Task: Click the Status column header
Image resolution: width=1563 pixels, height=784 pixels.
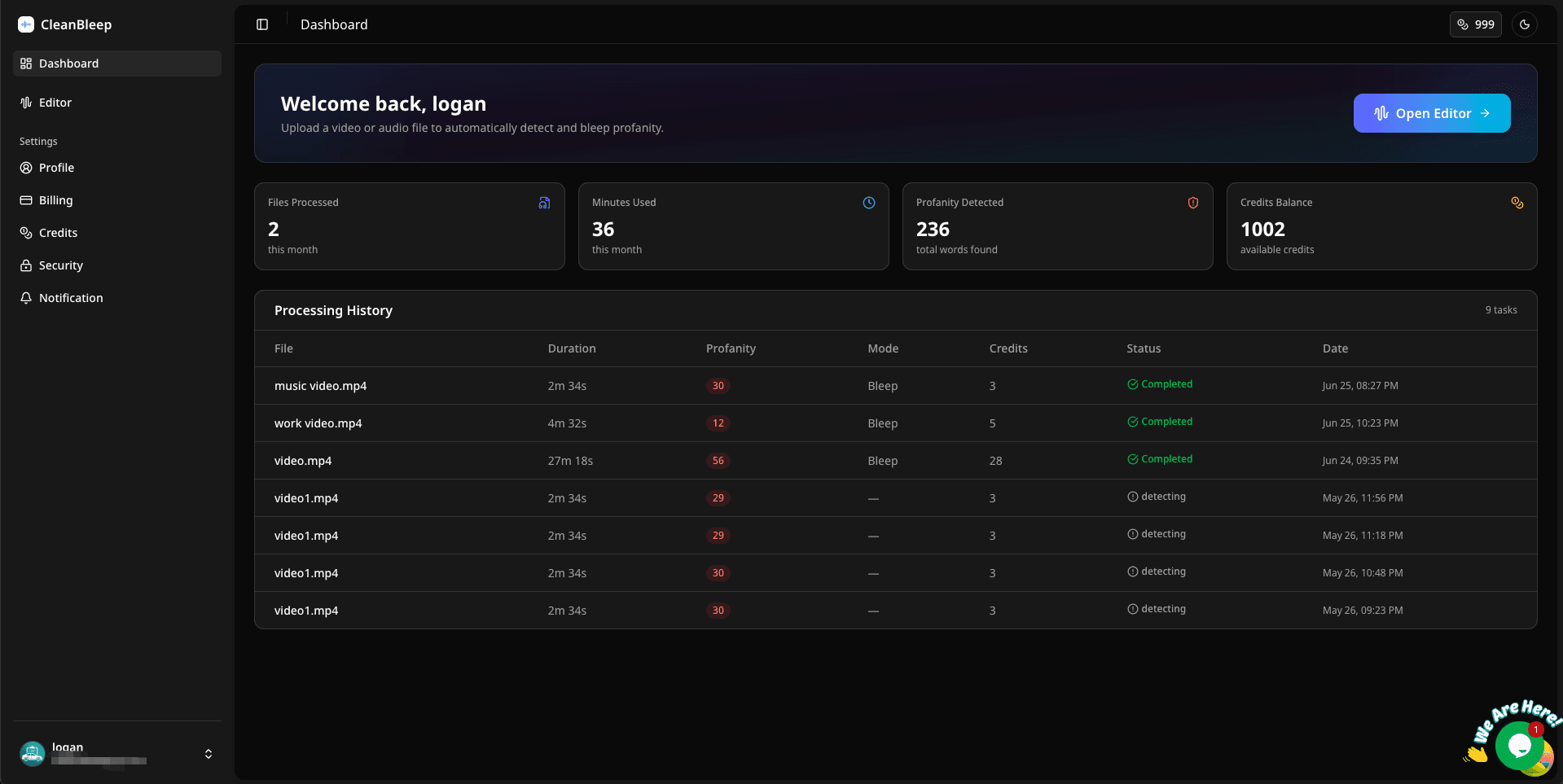Action: pyautogui.click(x=1144, y=348)
